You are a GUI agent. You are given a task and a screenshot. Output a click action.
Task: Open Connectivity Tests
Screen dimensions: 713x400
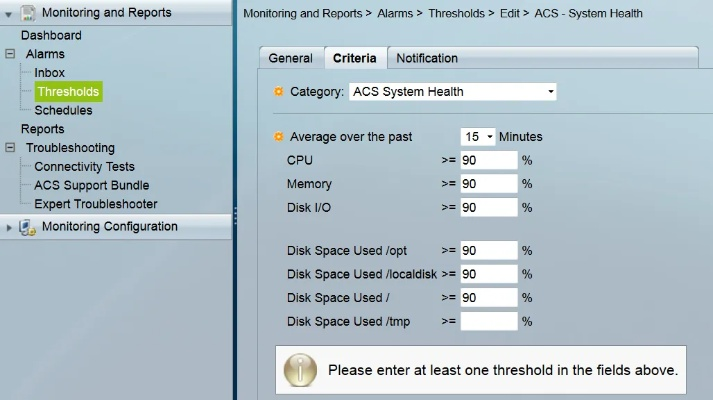[x=85, y=167]
